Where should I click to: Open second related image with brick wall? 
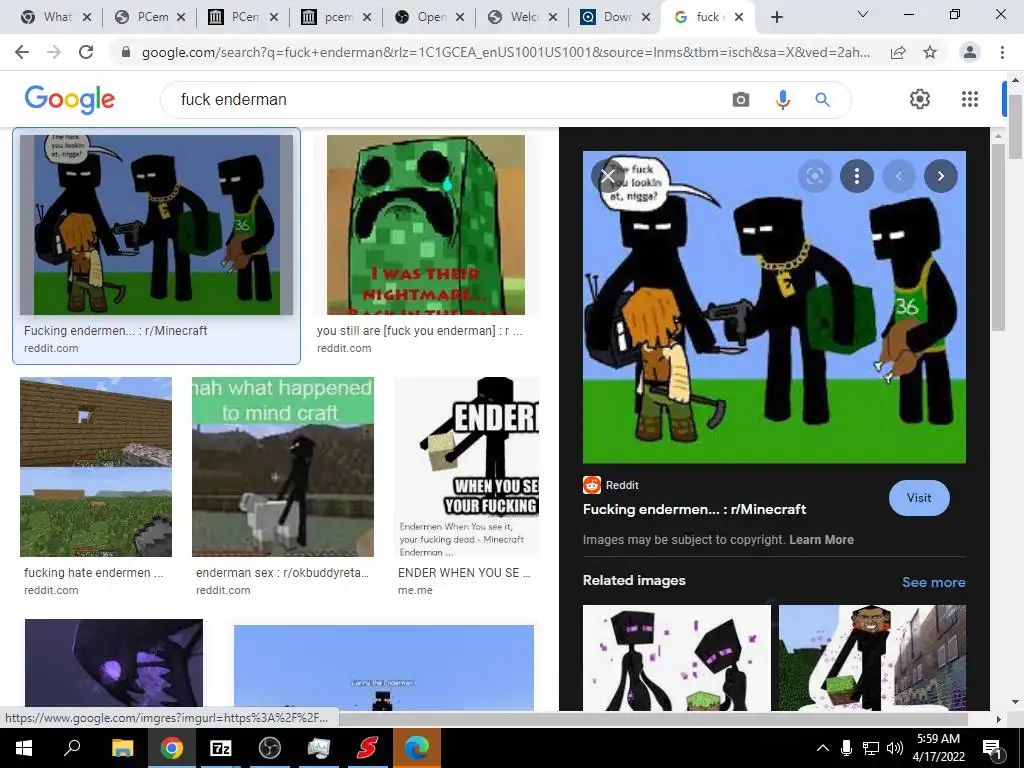(872, 658)
